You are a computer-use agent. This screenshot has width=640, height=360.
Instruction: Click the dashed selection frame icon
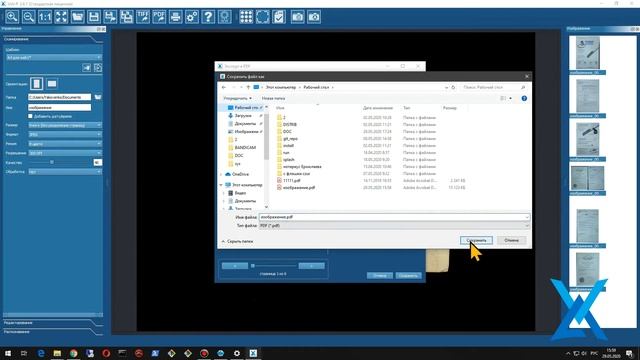[262, 17]
